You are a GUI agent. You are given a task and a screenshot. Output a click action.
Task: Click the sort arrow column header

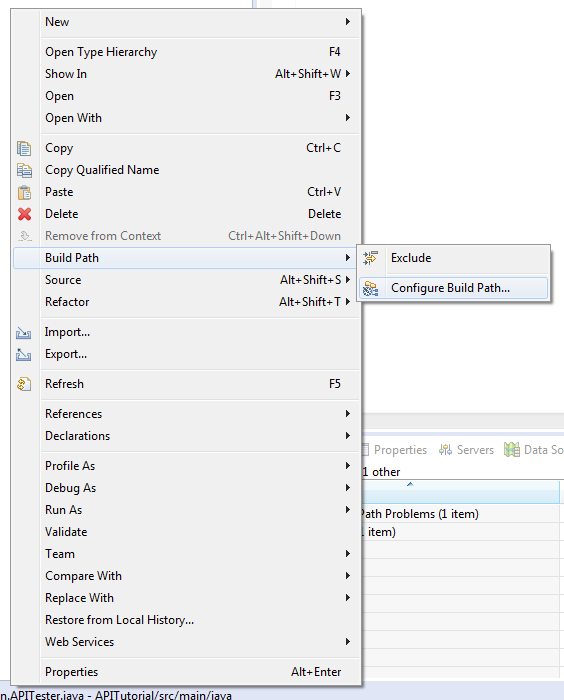point(410,484)
